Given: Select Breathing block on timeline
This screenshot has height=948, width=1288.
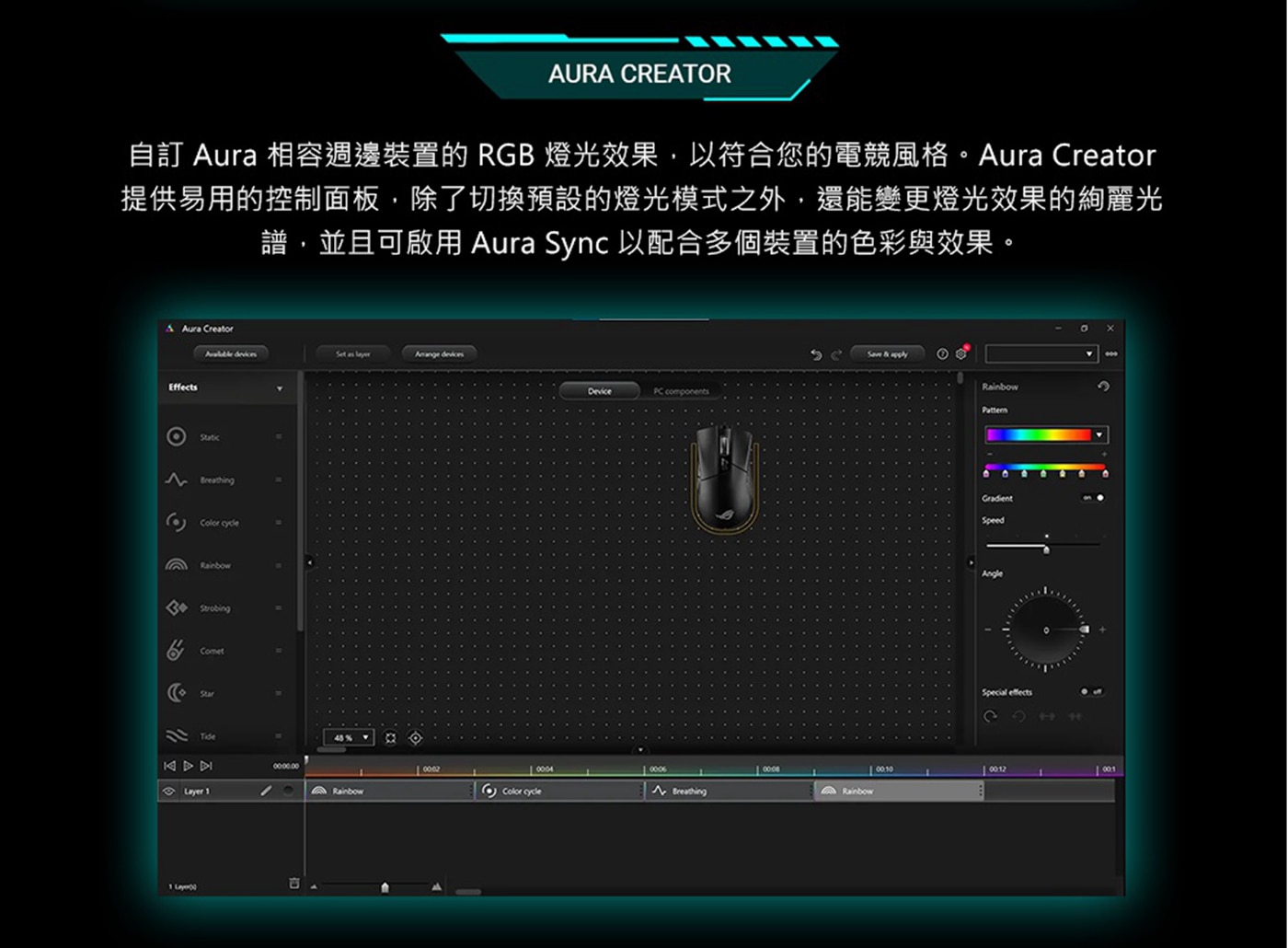Looking at the screenshot, I should click(729, 791).
